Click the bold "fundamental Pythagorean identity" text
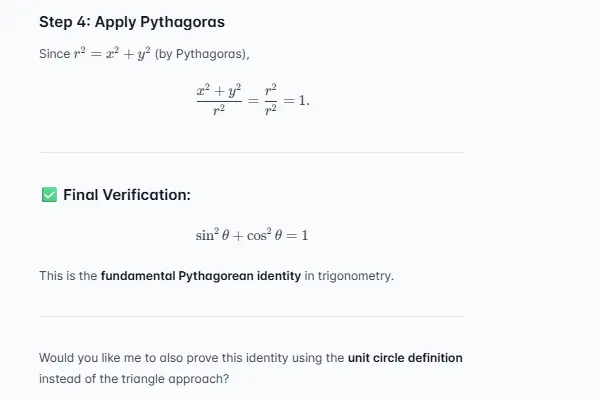This screenshot has height=400, width=600. coord(200,275)
